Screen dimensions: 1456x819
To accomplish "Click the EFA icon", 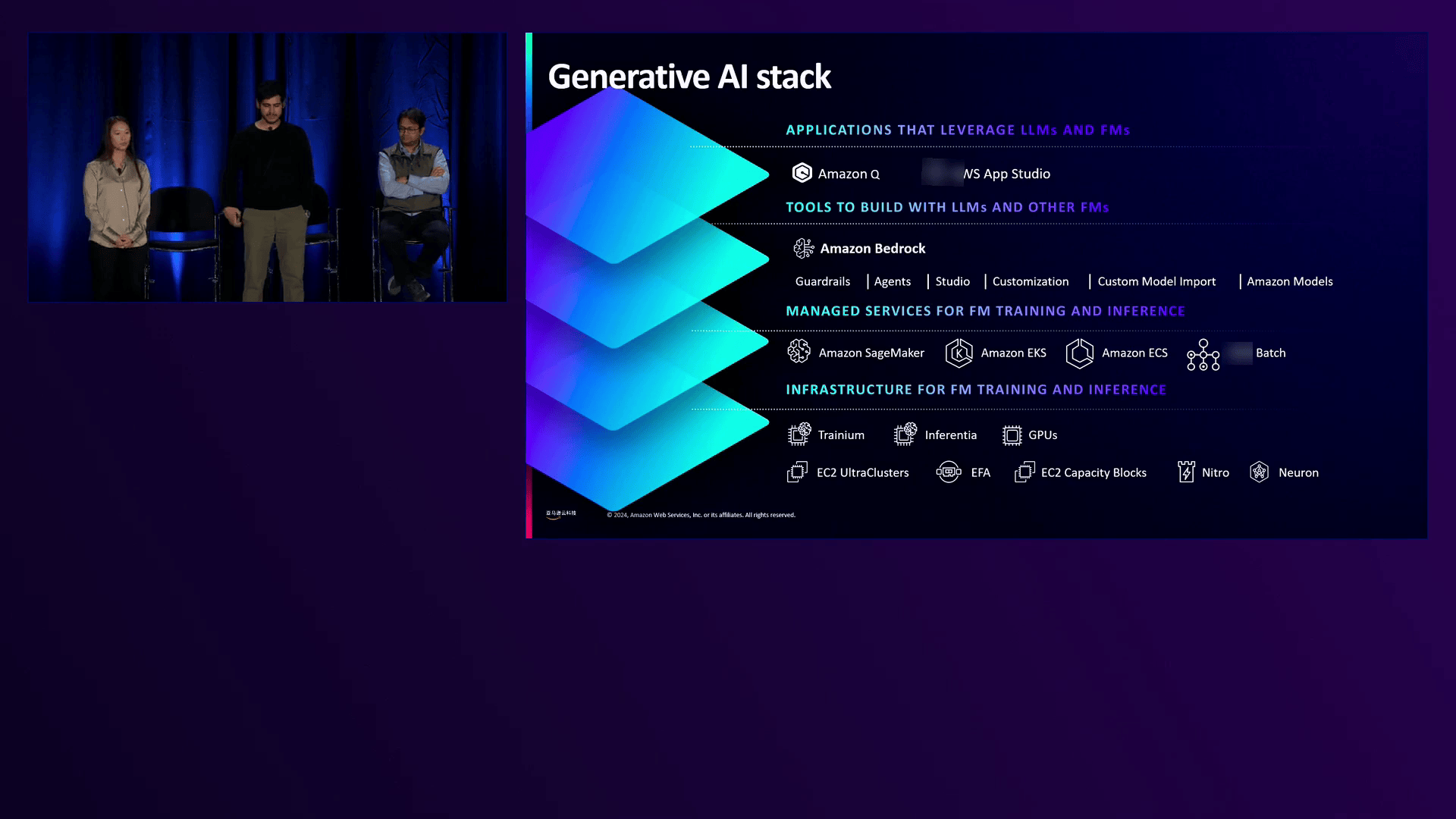I will tap(949, 472).
